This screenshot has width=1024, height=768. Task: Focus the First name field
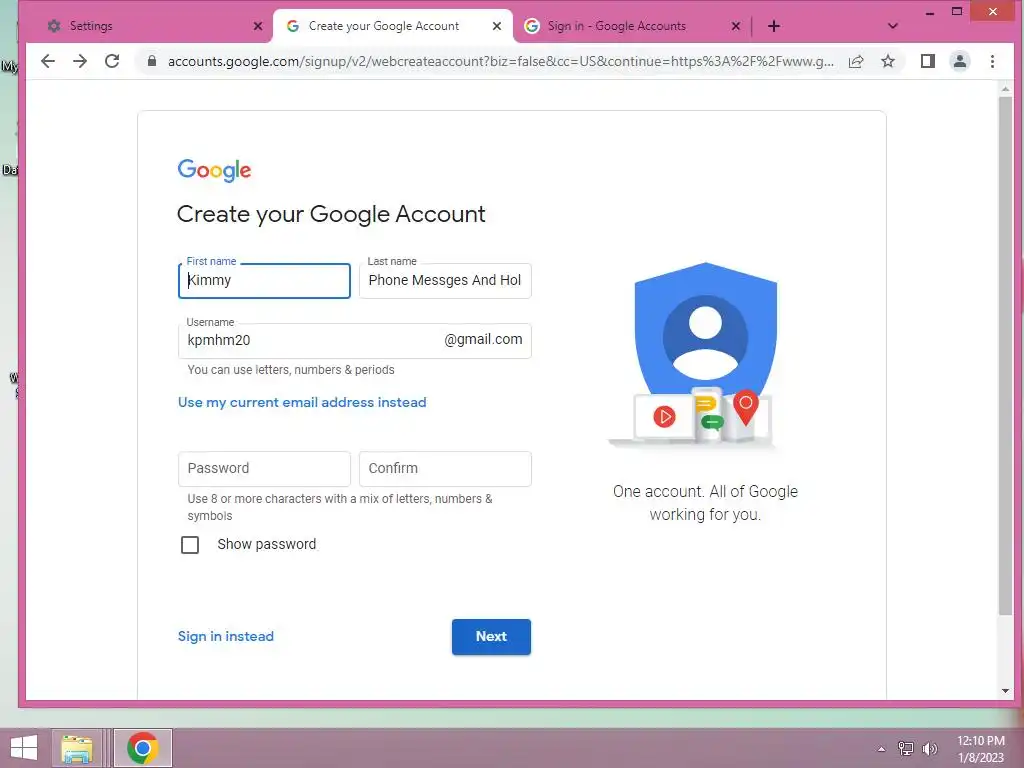click(264, 281)
